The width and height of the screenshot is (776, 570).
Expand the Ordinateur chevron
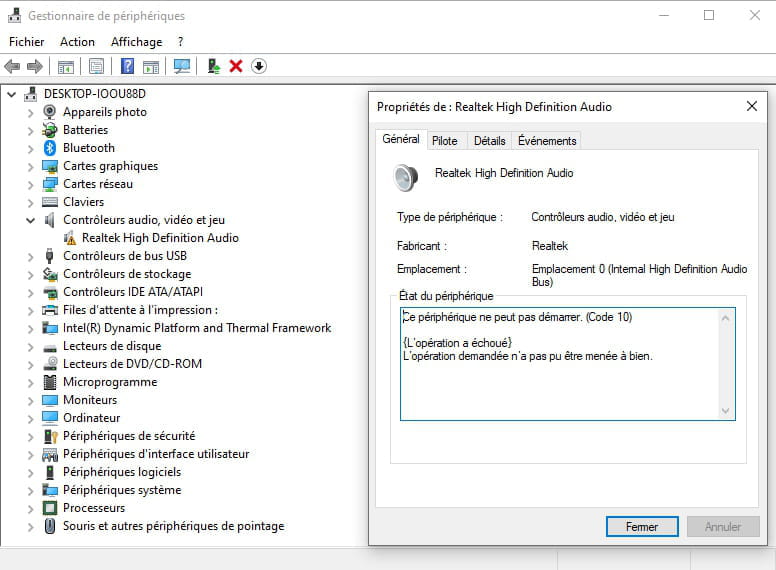click(x=30, y=419)
